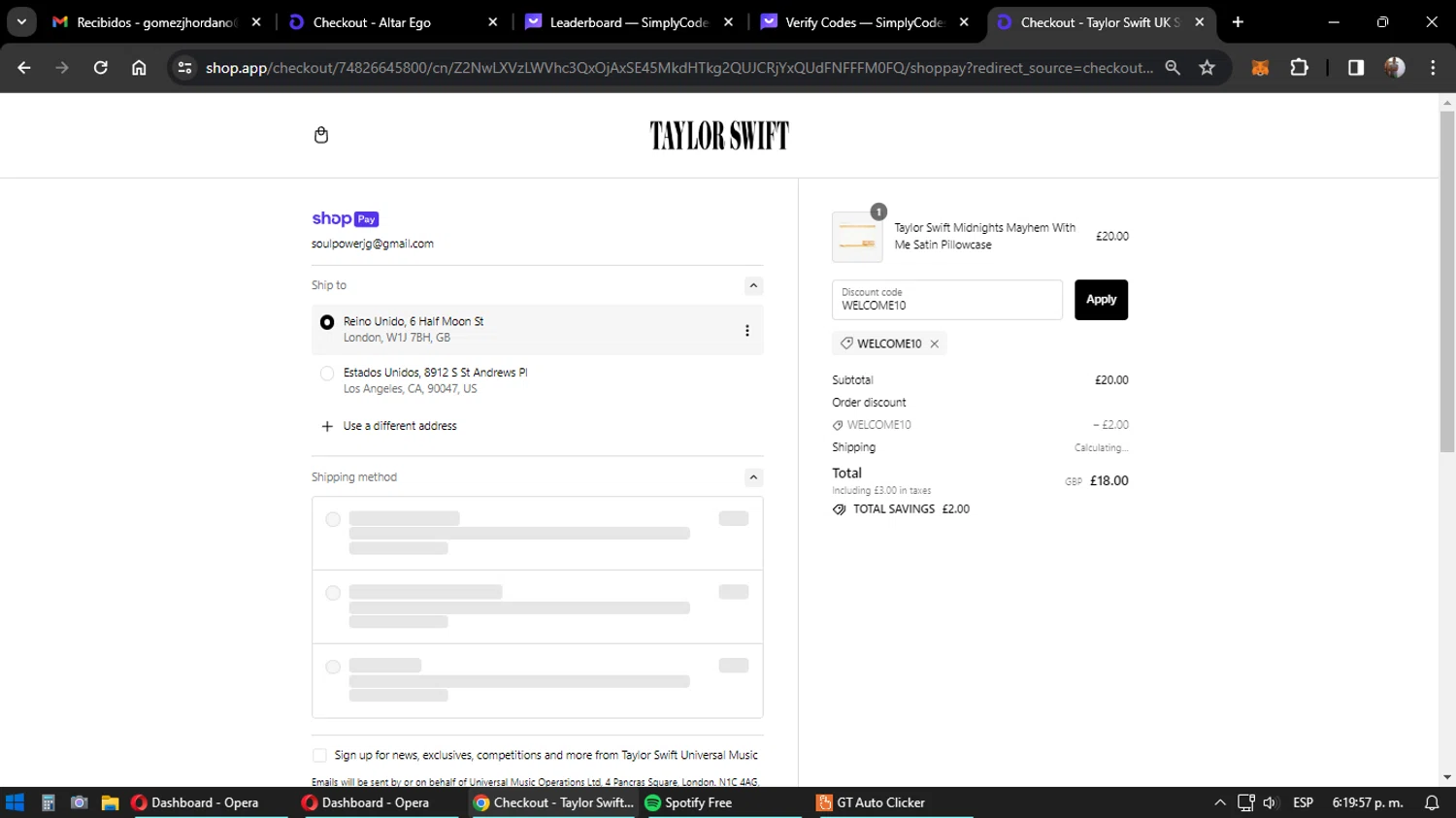Open the Calculator taskbar icon
This screenshot has width=1456, height=818.
tap(48, 802)
